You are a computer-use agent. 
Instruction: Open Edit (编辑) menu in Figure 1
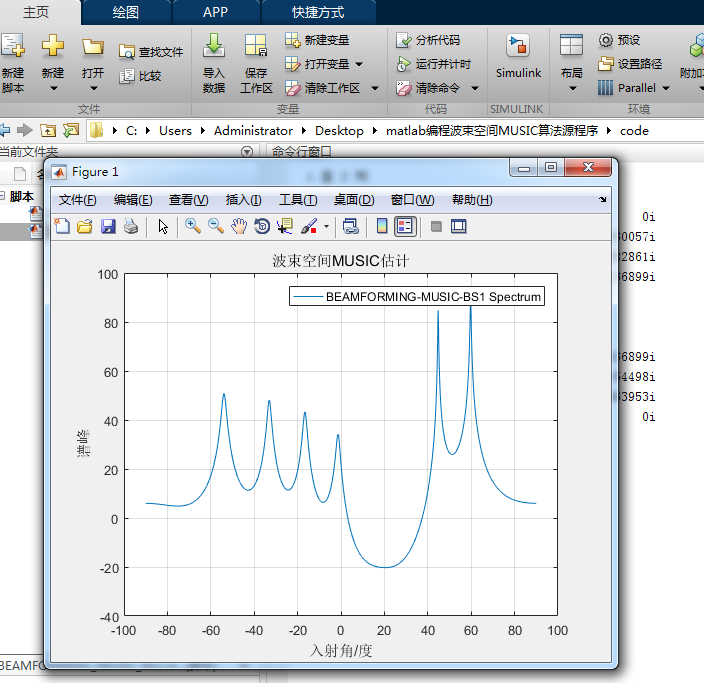[x=133, y=200]
